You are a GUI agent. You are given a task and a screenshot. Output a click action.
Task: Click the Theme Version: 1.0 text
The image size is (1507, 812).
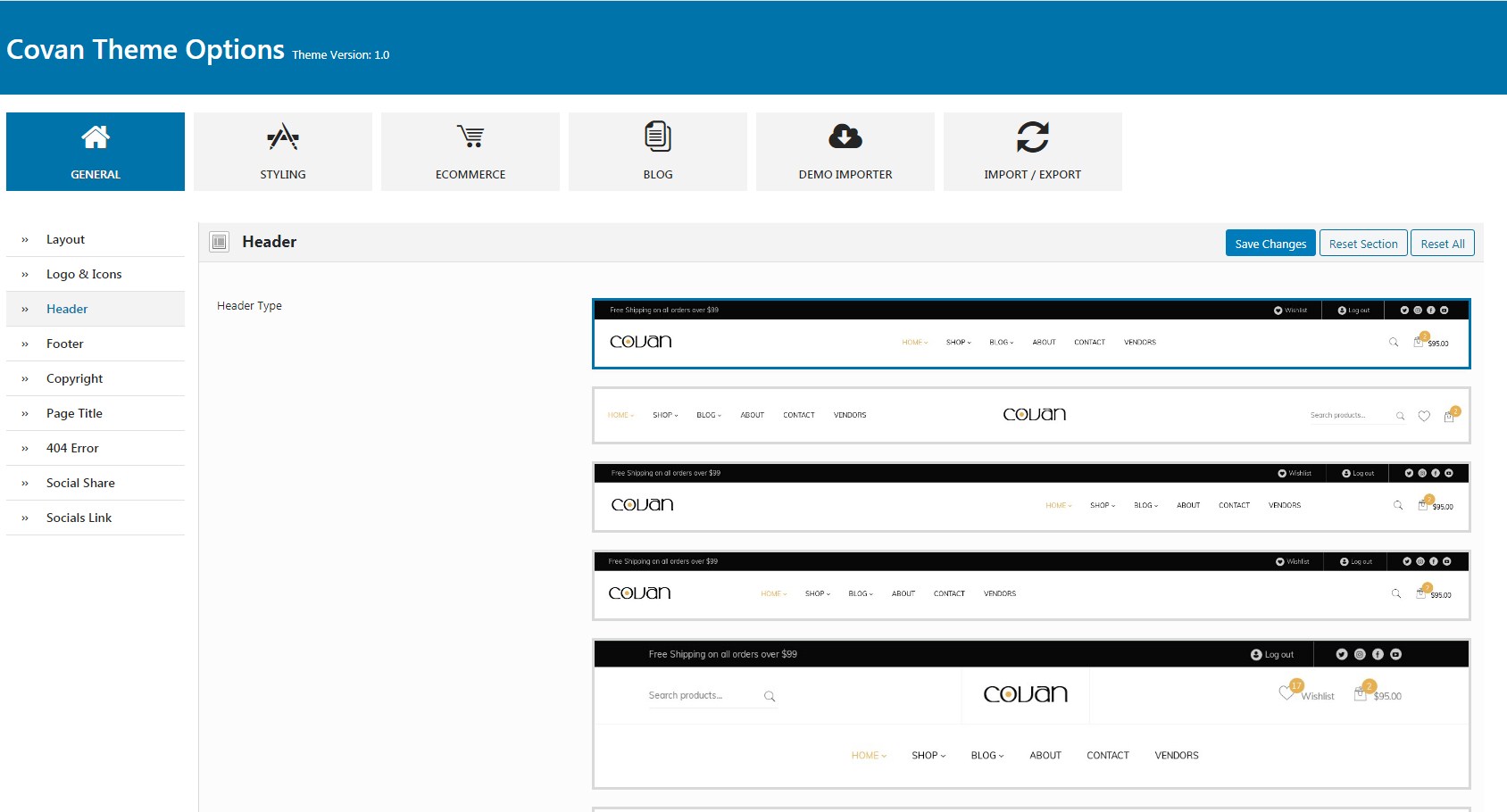pos(341,54)
